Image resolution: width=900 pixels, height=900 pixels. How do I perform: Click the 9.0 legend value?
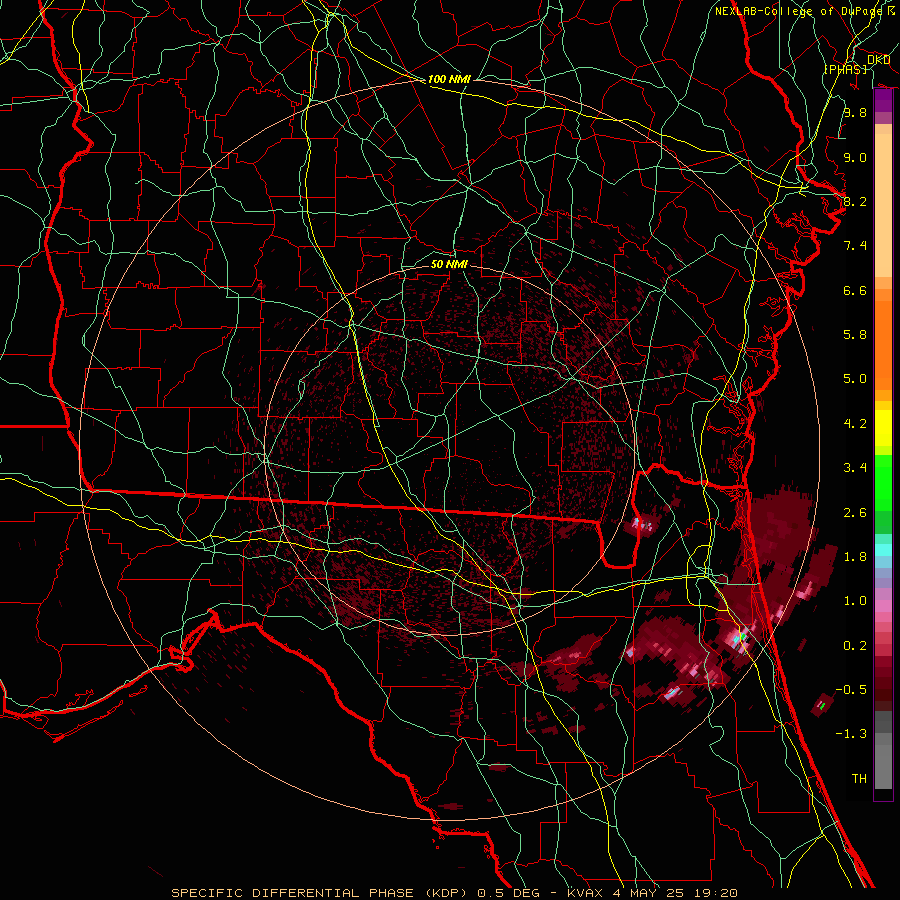pos(855,157)
